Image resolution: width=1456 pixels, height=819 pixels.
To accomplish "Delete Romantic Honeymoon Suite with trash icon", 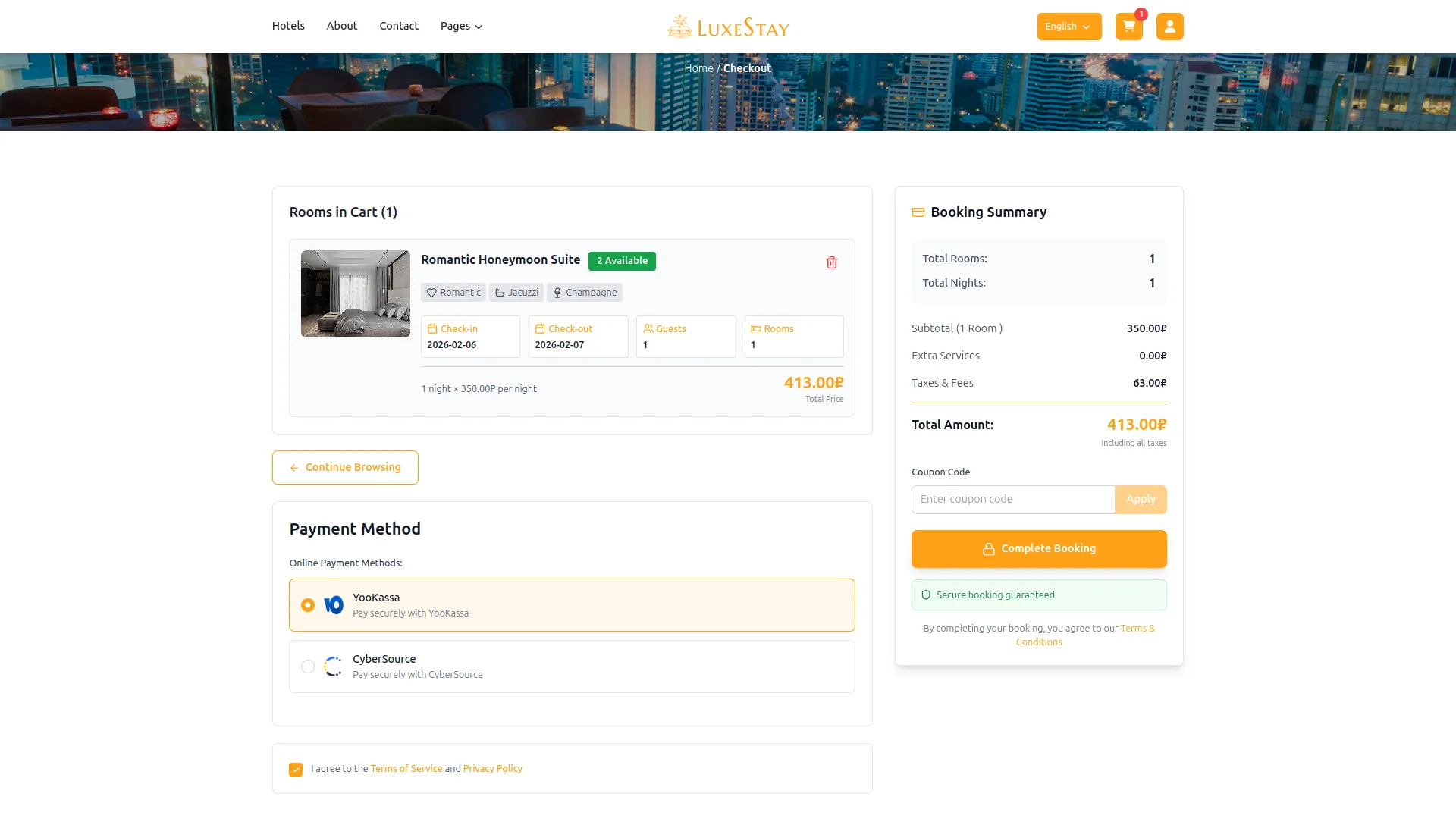I will pos(832,262).
